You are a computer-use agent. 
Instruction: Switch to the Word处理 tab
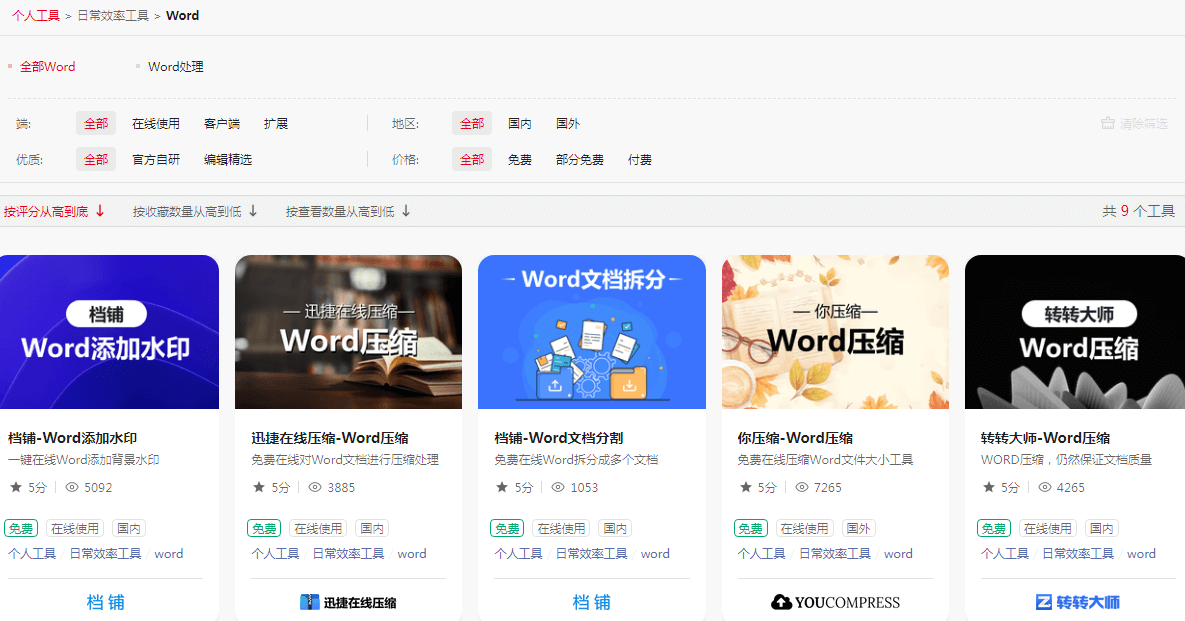tap(174, 66)
